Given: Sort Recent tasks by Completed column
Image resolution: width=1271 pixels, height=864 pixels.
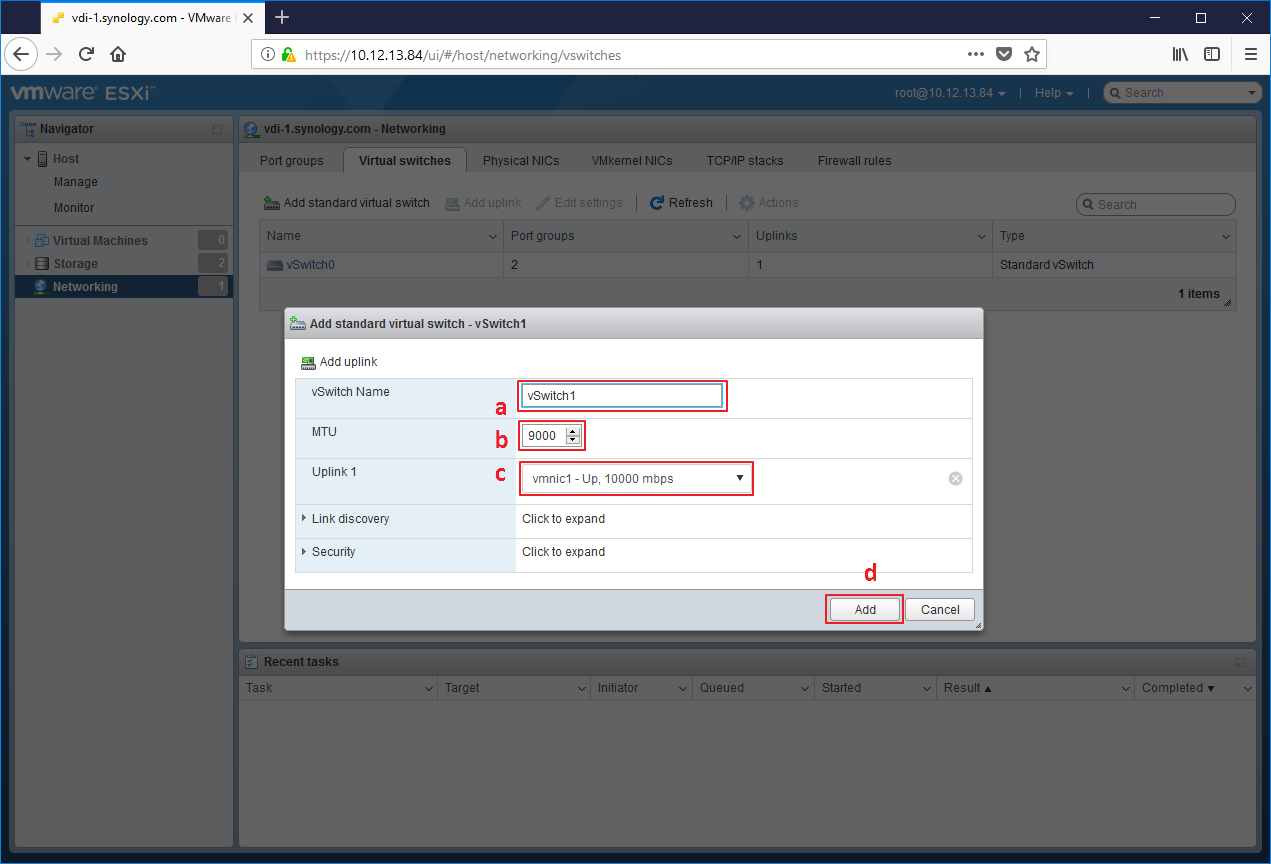Looking at the screenshot, I should click(1196, 688).
